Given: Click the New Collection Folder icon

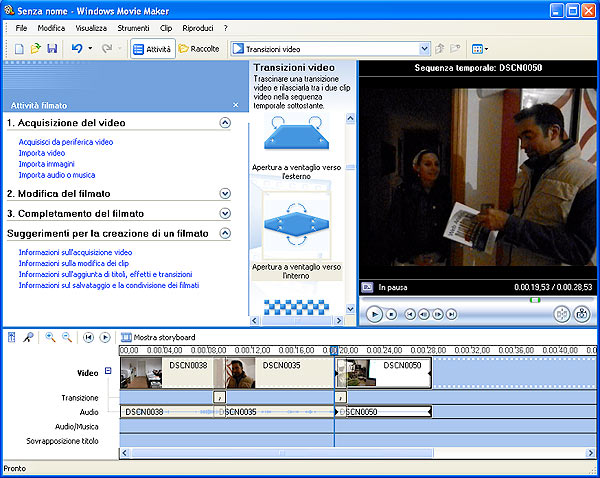Looking at the screenshot, I should 455,49.
